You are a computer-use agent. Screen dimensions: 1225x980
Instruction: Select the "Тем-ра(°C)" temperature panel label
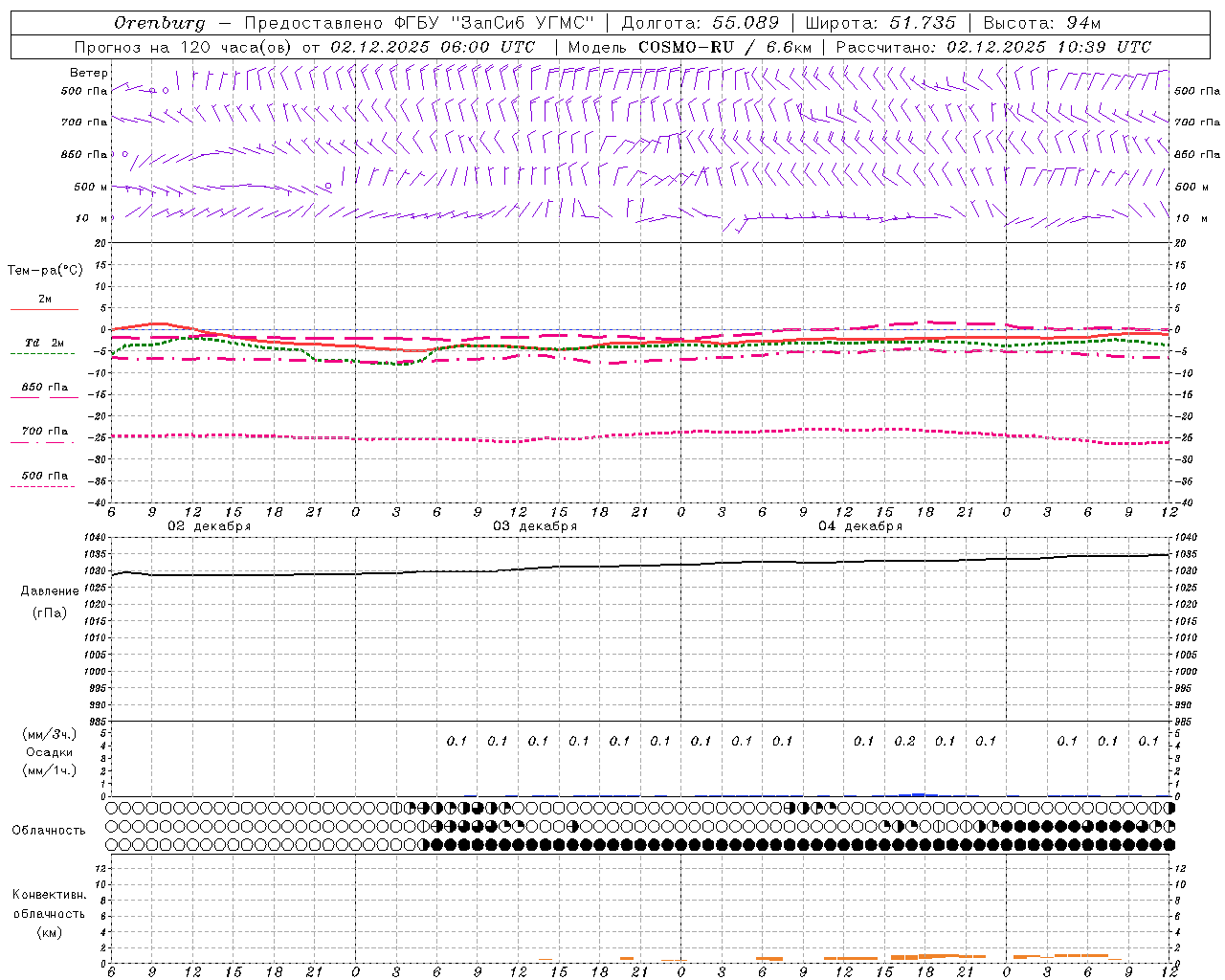(45, 271)
